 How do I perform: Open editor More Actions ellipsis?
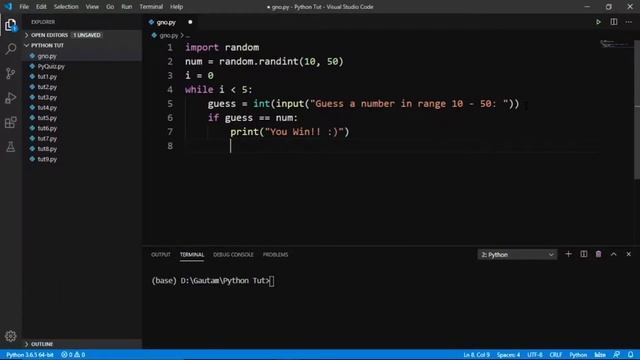[x=629, y=22]
